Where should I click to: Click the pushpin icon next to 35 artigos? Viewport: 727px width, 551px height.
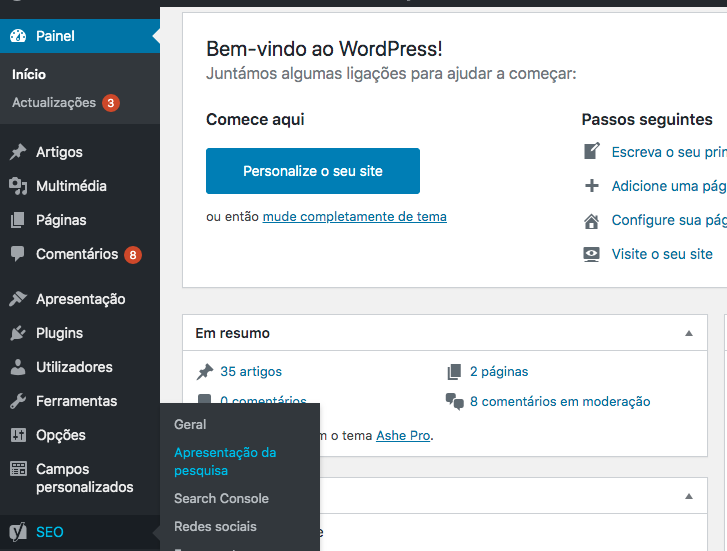pyautogui.click(x=204, y=372)
